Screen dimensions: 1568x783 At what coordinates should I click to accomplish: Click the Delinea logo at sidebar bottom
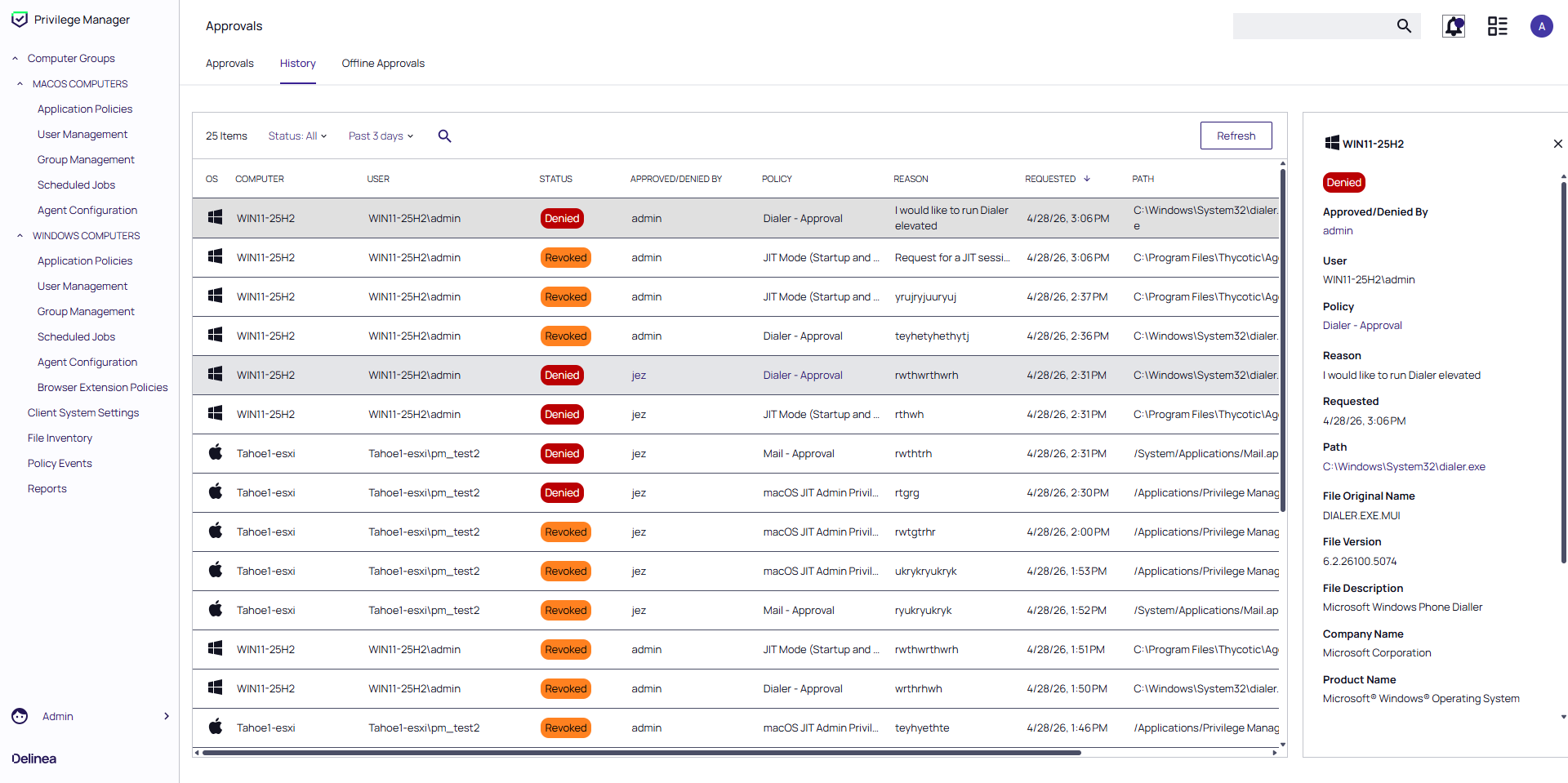34,759
